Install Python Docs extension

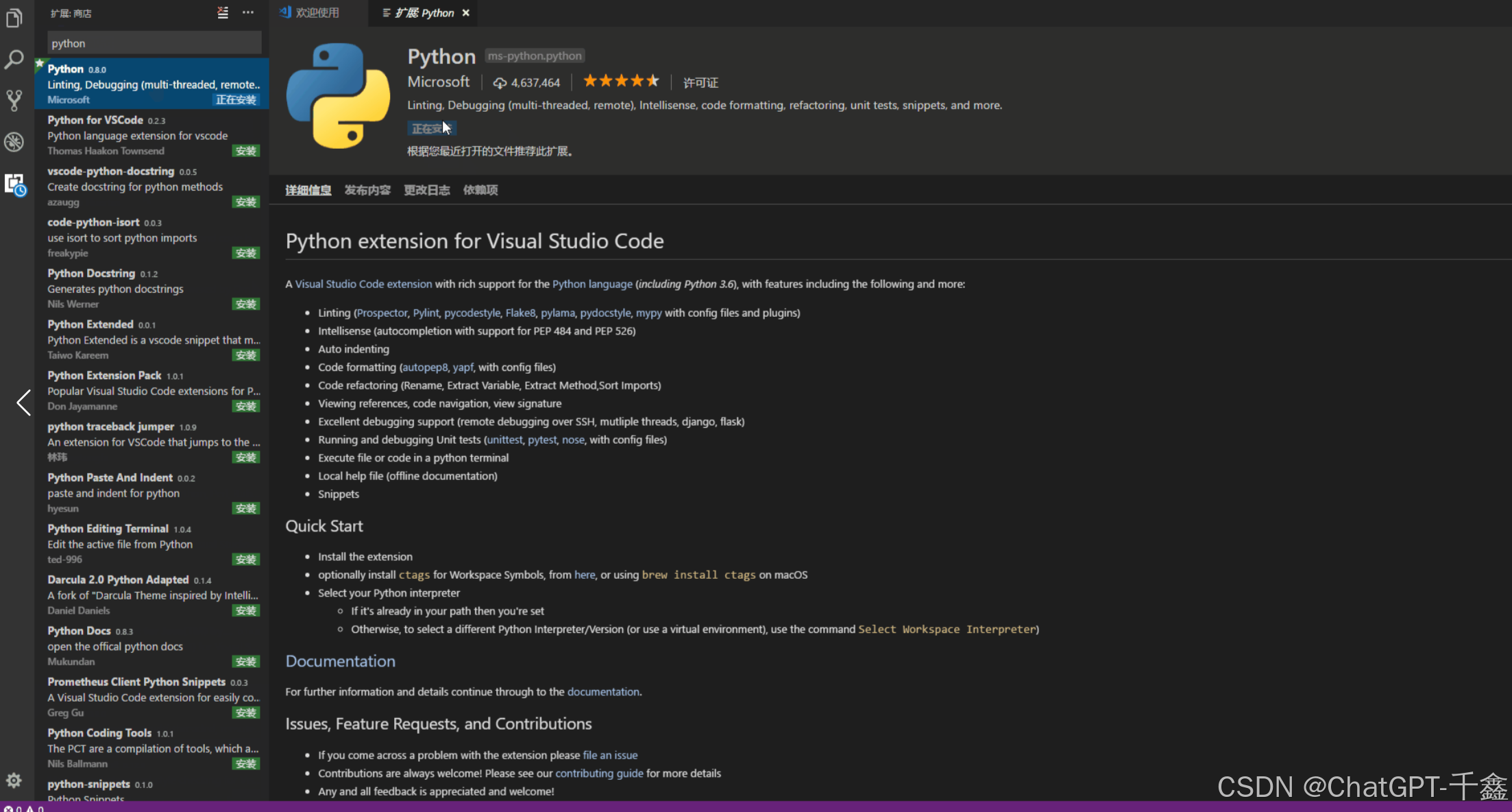click(245, 662)
